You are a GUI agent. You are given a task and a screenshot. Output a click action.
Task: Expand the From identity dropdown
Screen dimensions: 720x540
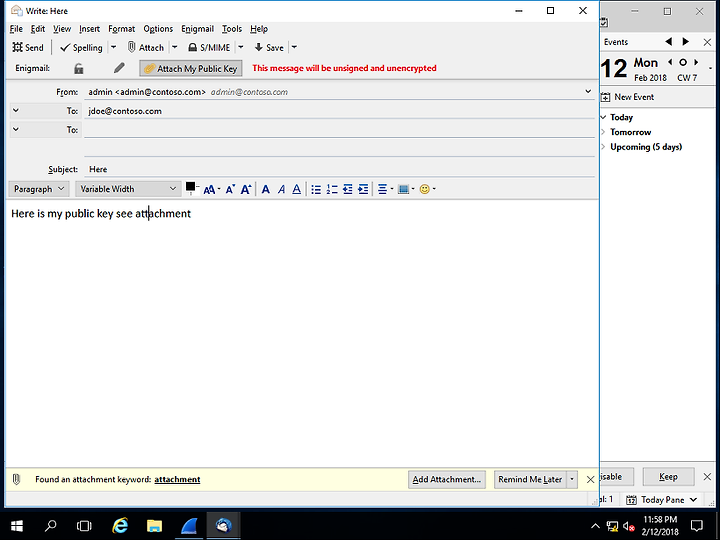coord(588,91)
